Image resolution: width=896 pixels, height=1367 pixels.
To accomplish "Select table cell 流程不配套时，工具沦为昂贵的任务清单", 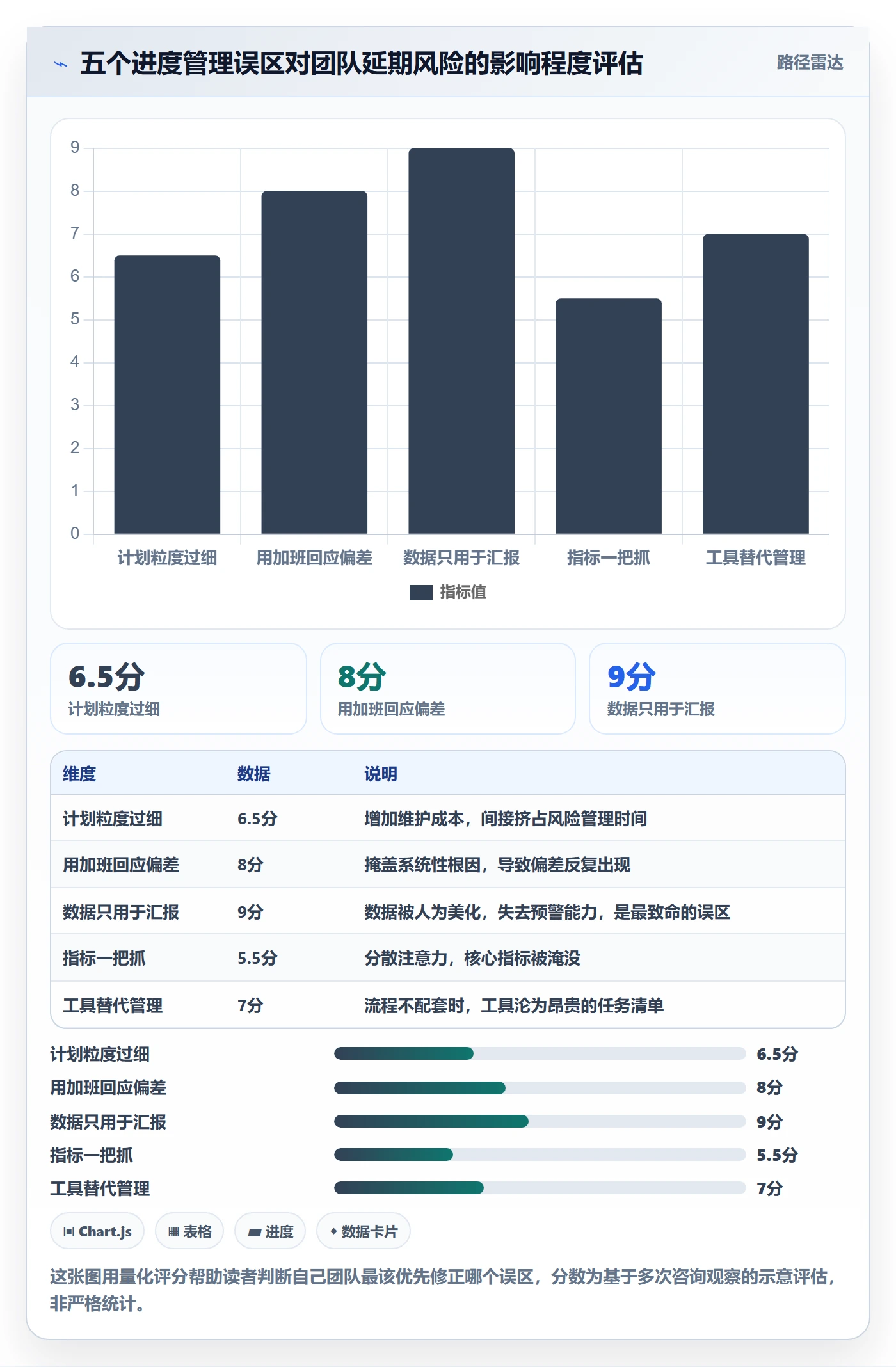I will 514,1005.
